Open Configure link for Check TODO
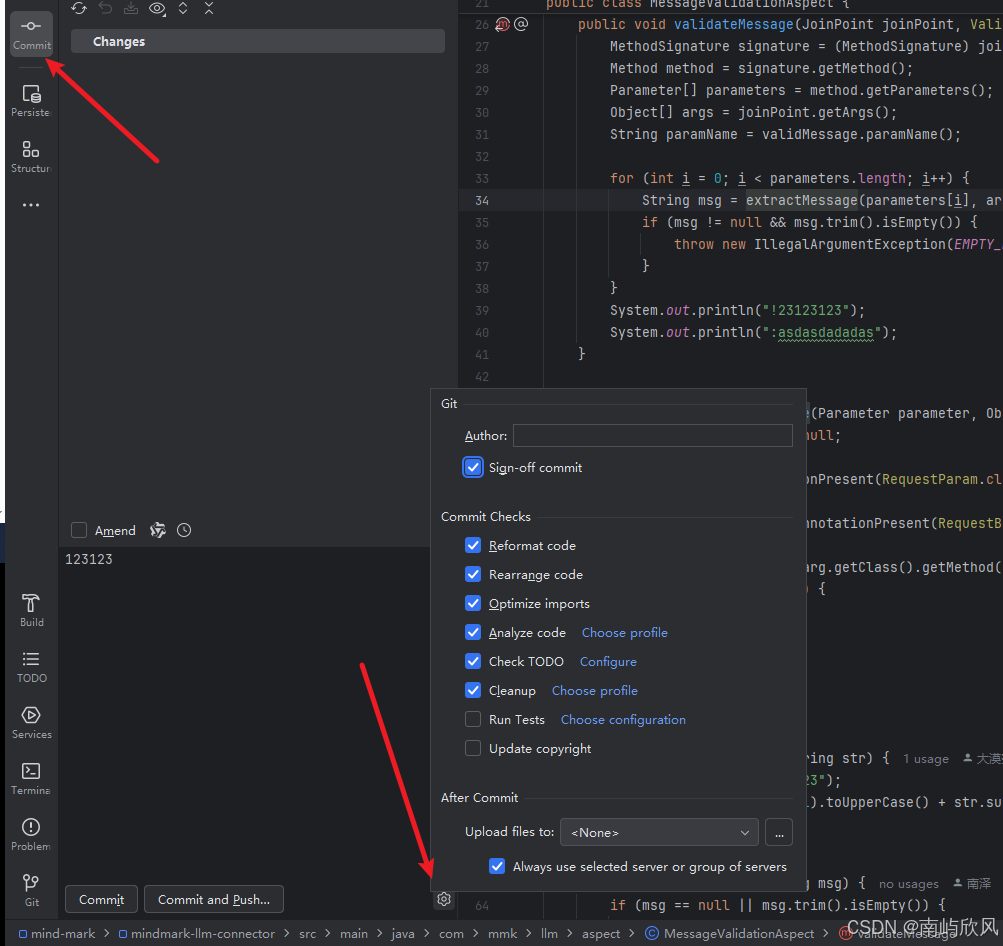Screen dimensions: 1003x946 point(608,661)
